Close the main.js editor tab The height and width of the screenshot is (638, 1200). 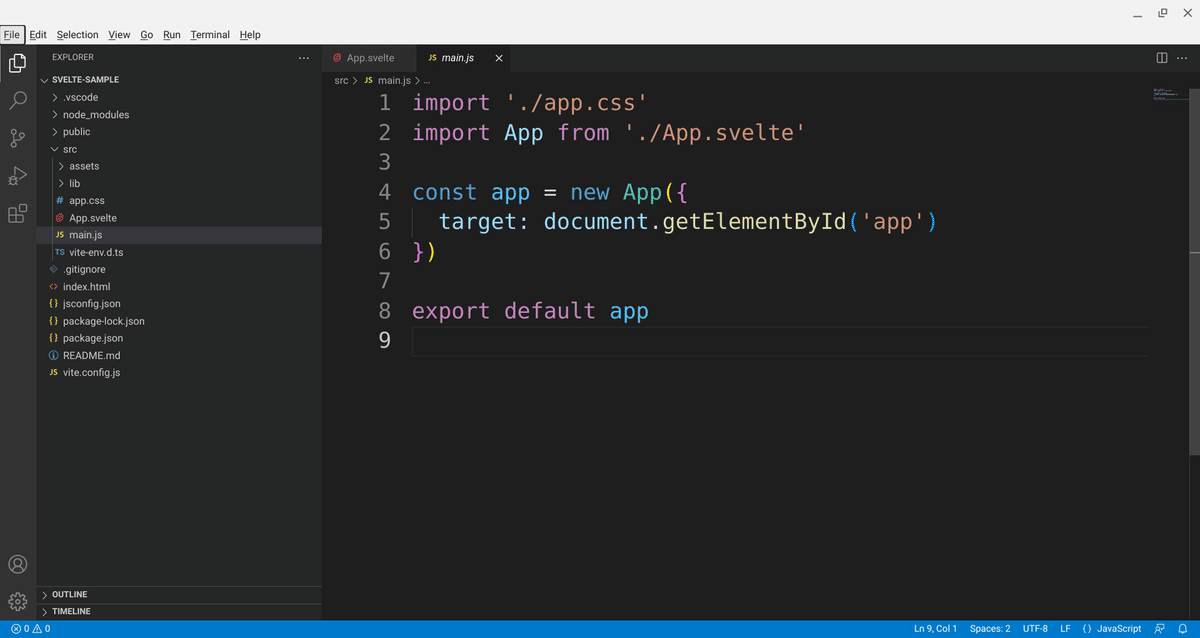(499, 58)
